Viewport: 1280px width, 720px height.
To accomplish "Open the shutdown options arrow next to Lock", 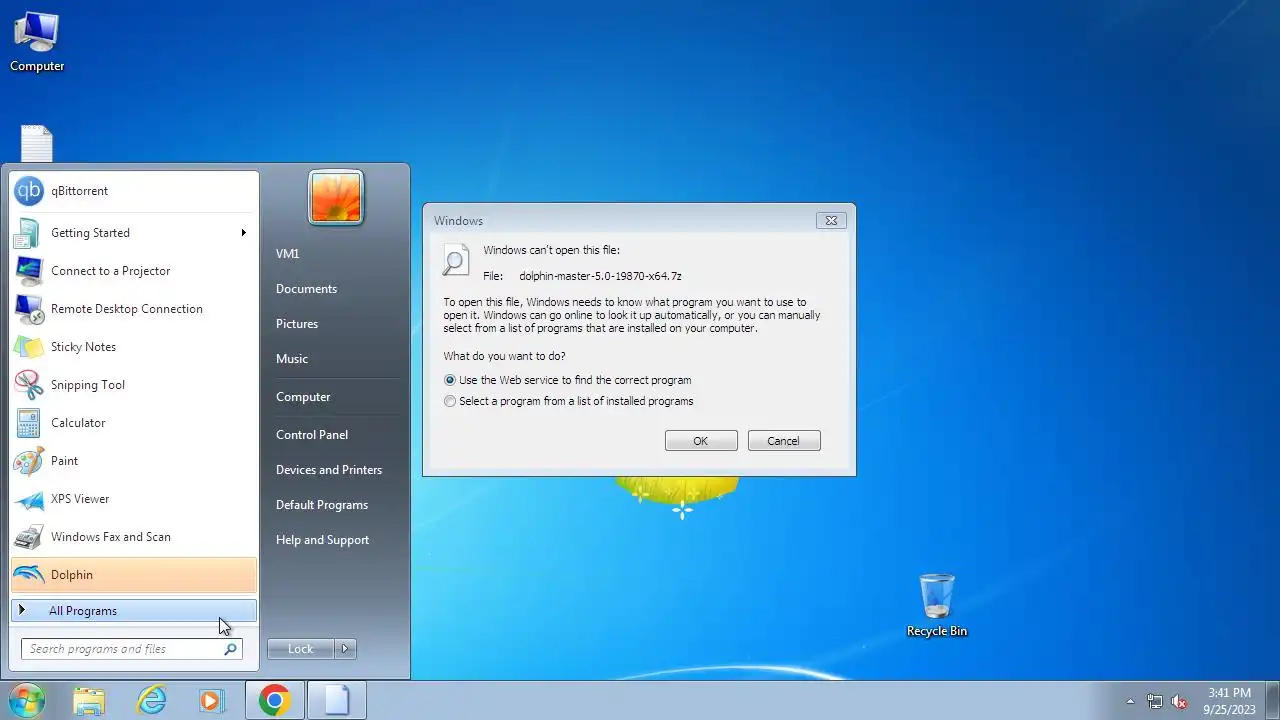I will pos(345,649).
